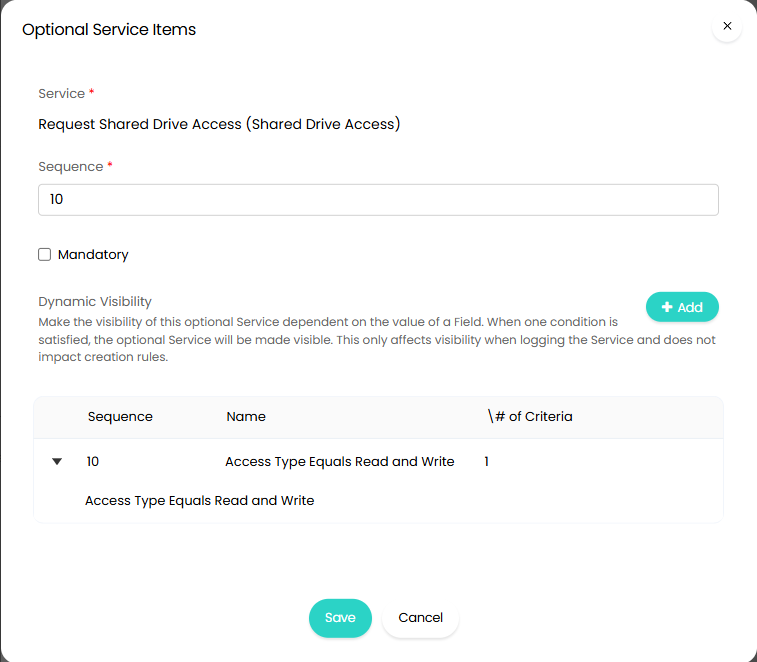
Task: Click the # of Criteria column header
Action: pos(530,416)
